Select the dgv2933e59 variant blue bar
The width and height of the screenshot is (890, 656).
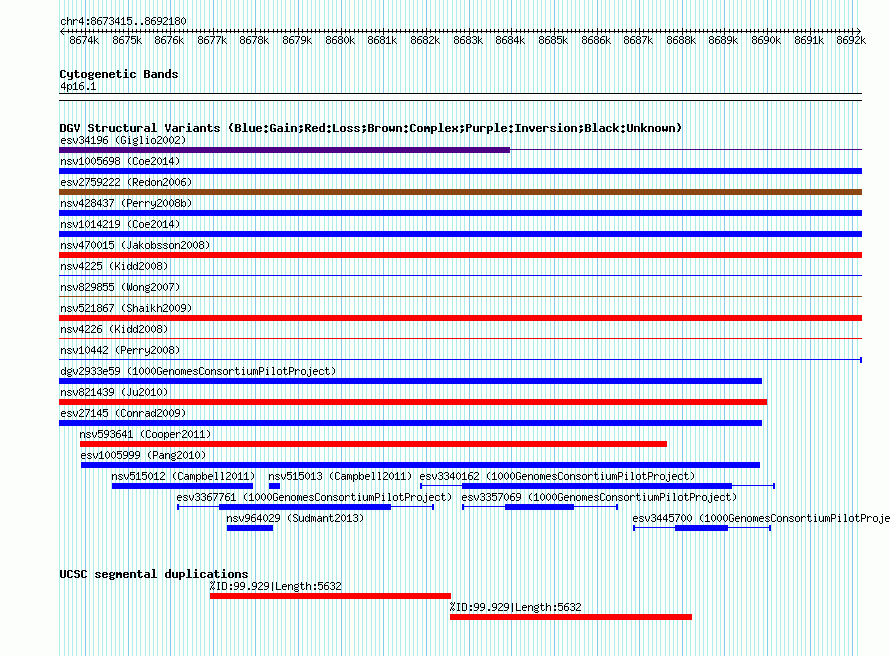410,381
